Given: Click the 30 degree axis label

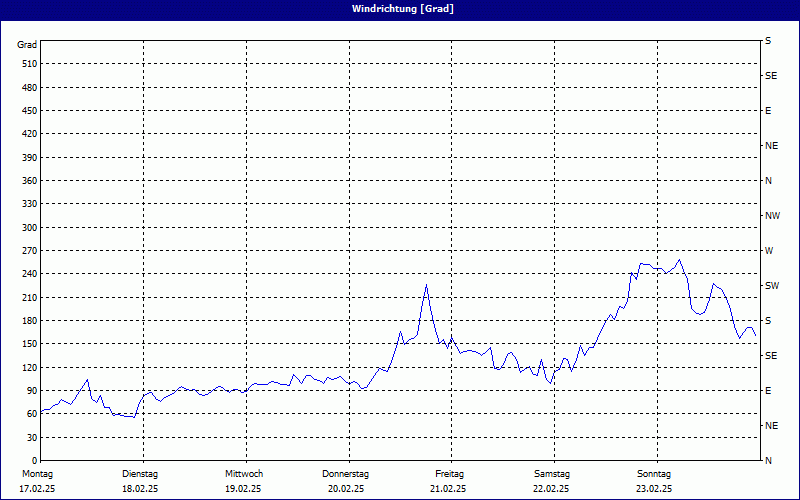Looking at the screenshot, I should pyautogui.click(x=32, y=437).
